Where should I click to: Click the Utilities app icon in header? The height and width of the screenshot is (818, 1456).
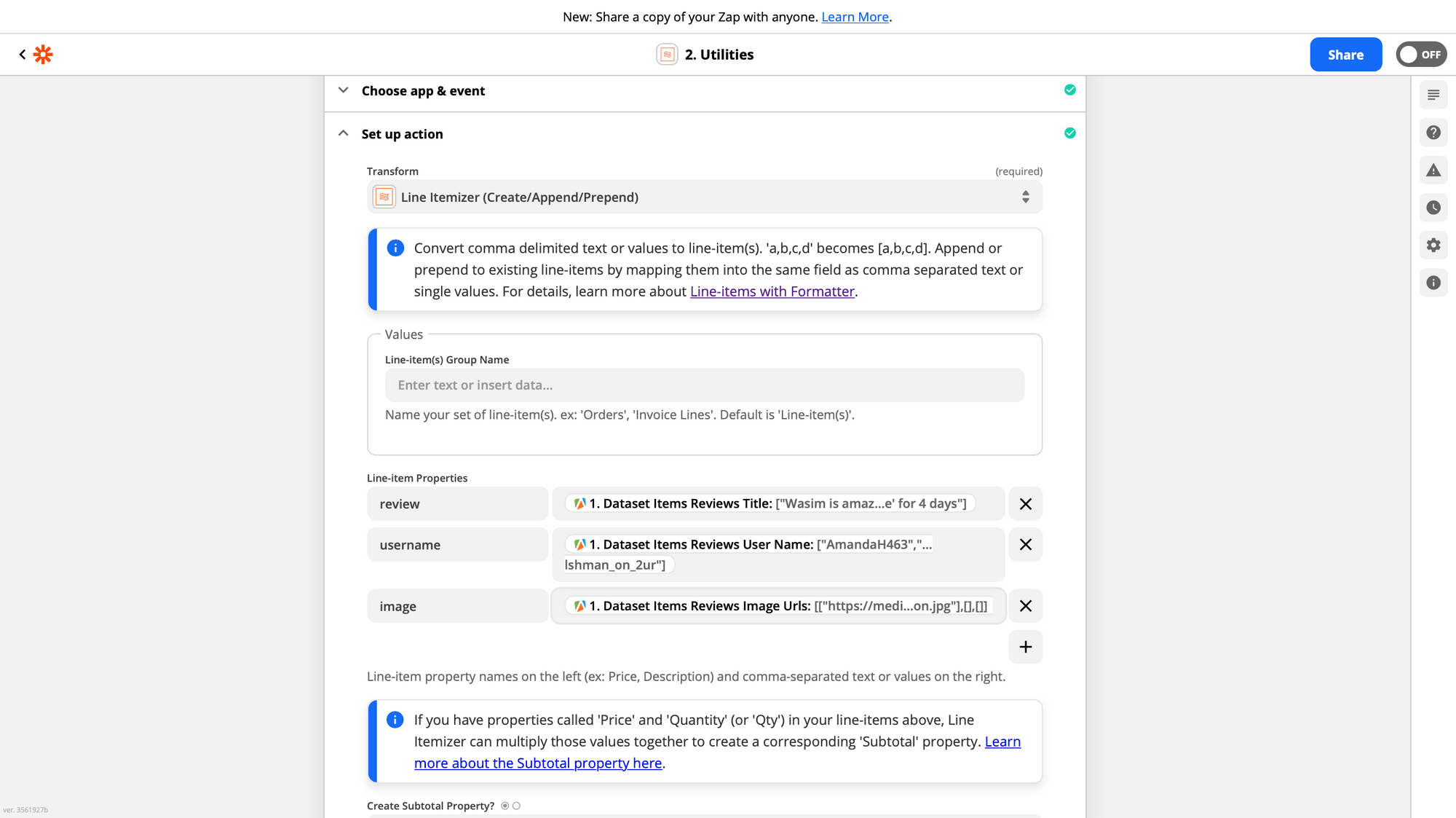[667, 55]
